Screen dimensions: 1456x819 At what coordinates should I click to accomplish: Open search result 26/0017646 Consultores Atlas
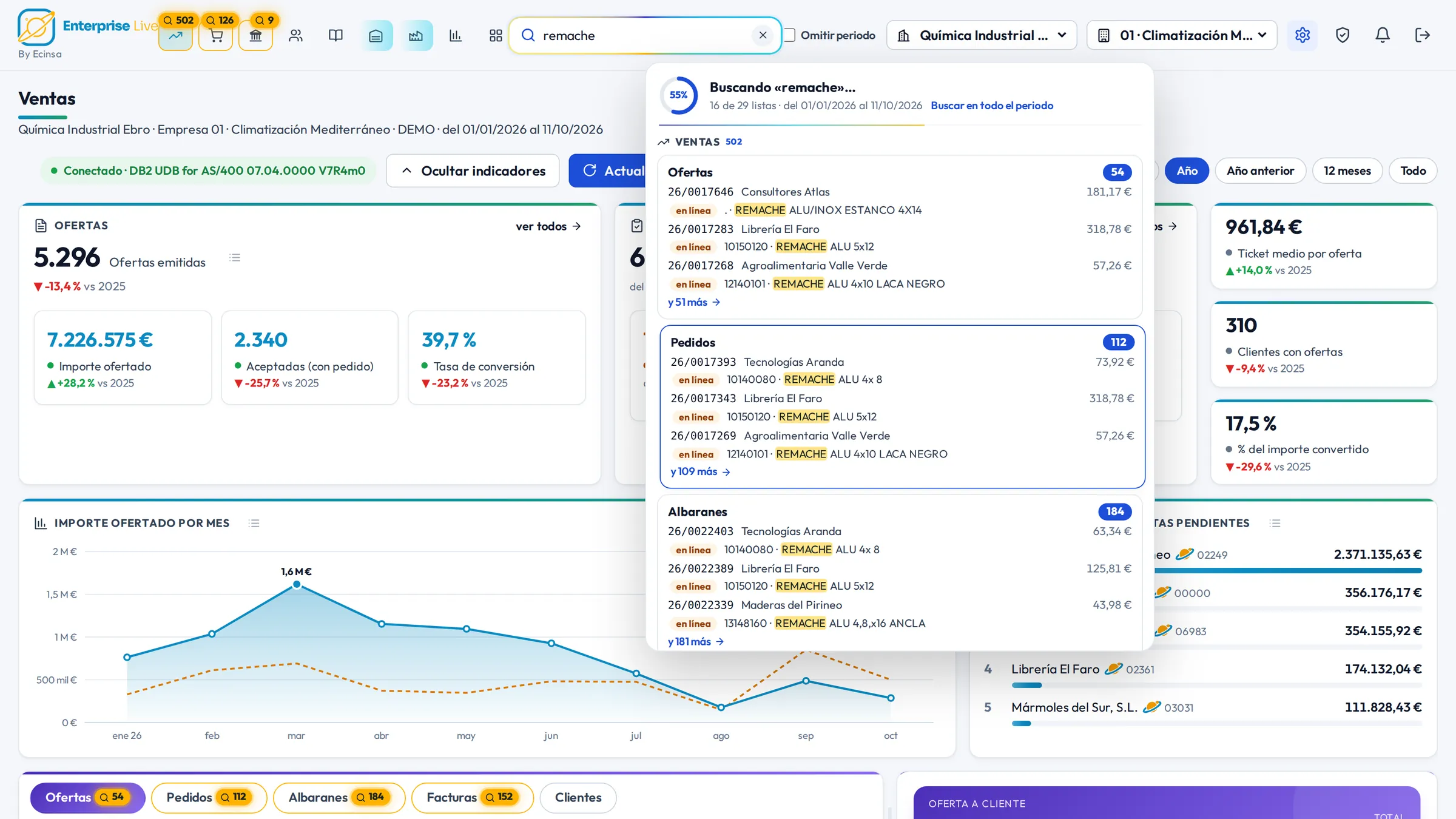pyautogui.click(x=900, y=192)
